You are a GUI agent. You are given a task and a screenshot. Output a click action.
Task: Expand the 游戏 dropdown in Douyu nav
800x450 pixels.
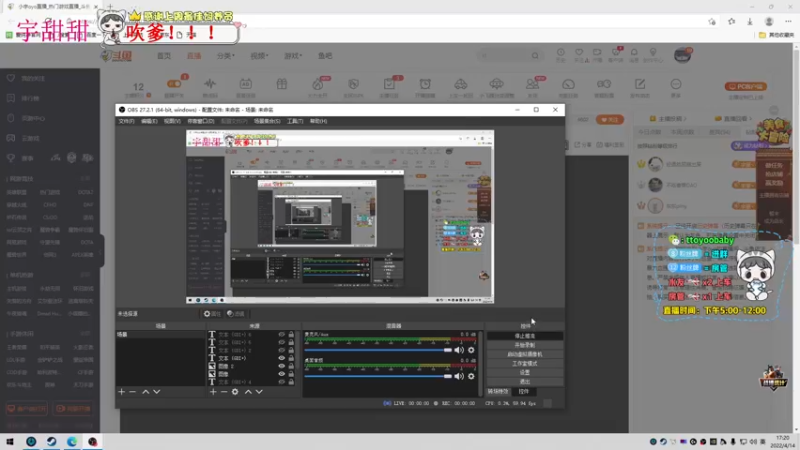pos(293,56)
